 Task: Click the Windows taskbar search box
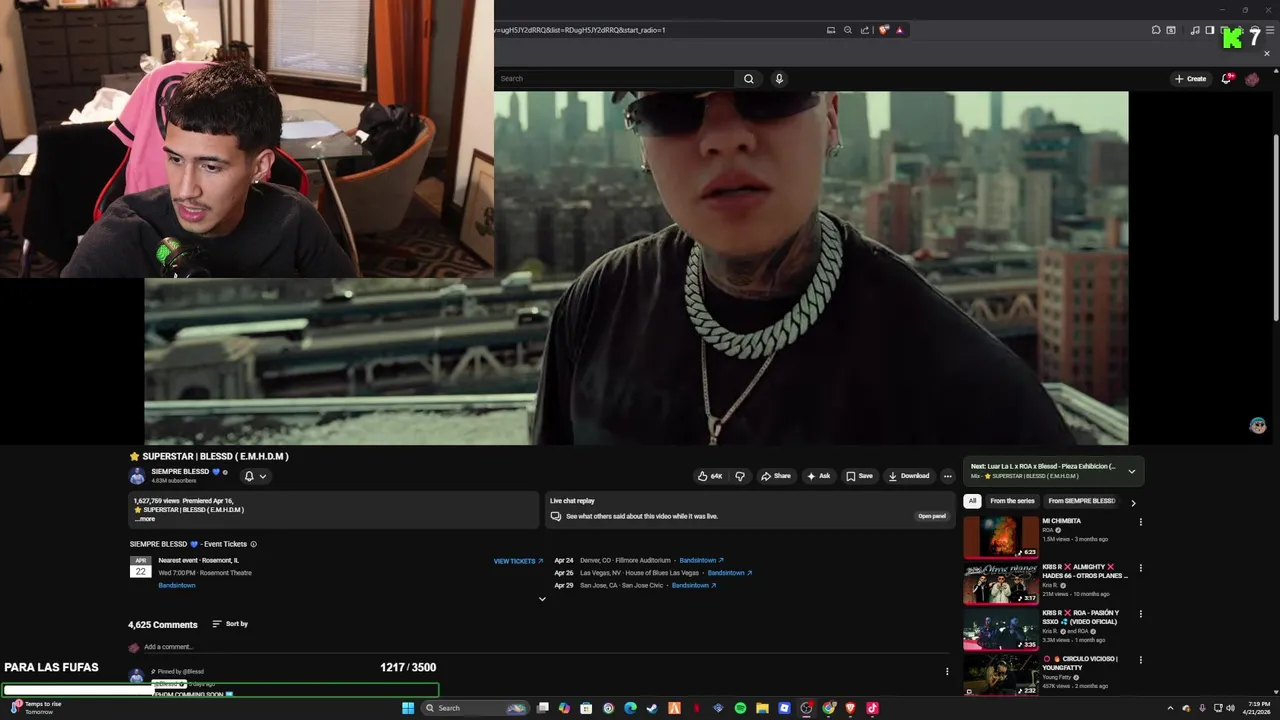coord(475,708)
